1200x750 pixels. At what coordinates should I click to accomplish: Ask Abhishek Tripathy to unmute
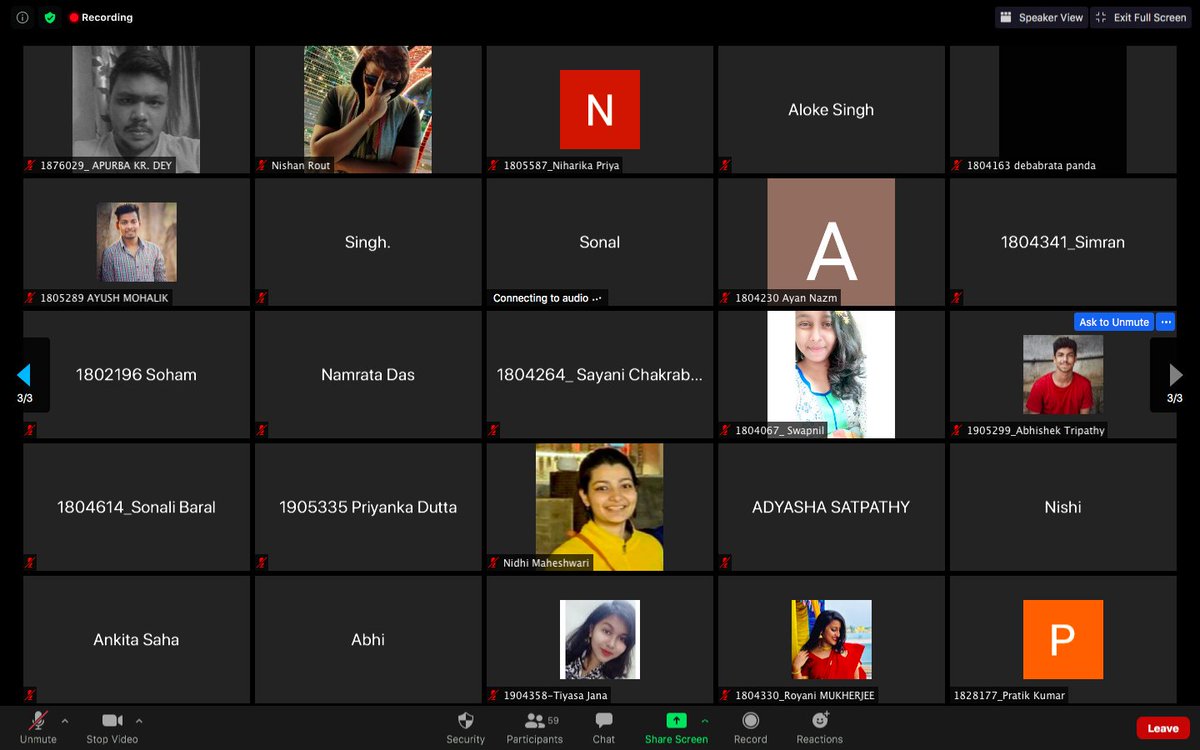click(x=1114, y=322)
